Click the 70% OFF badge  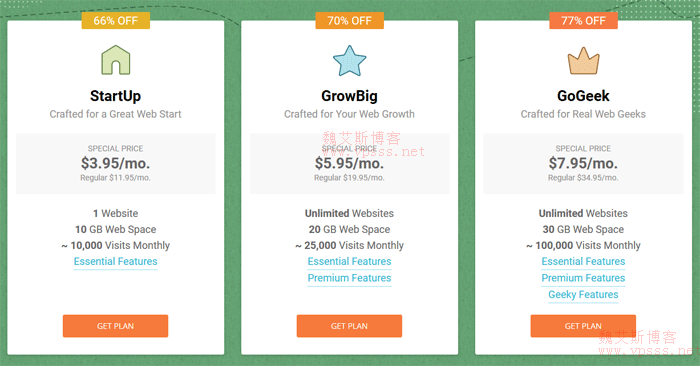click(350, 21)
